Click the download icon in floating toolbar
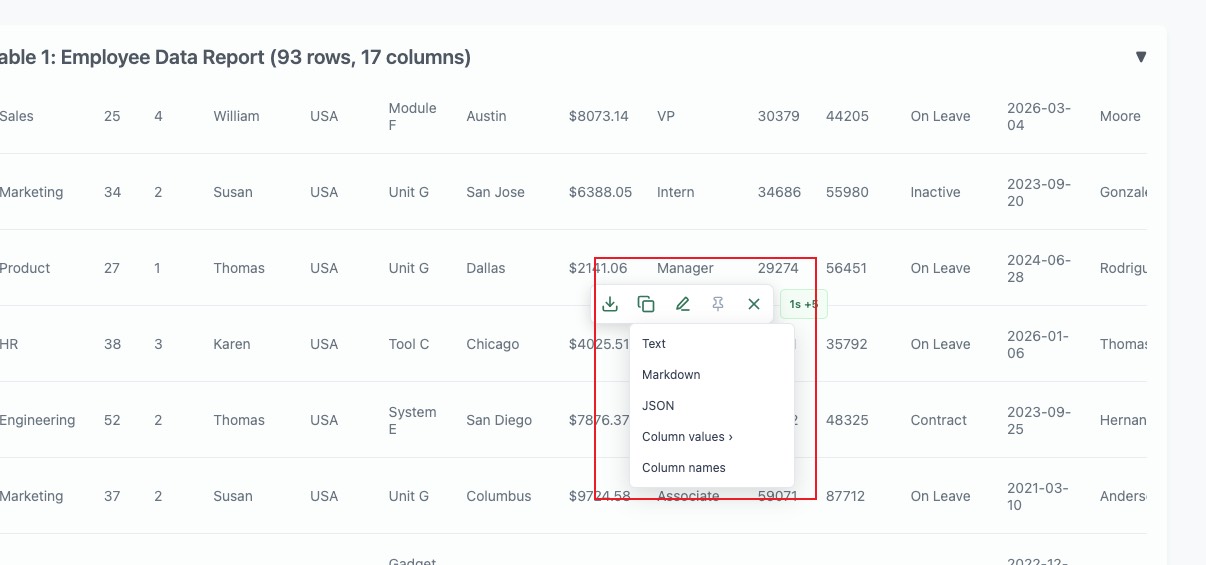 coord(610,304)
